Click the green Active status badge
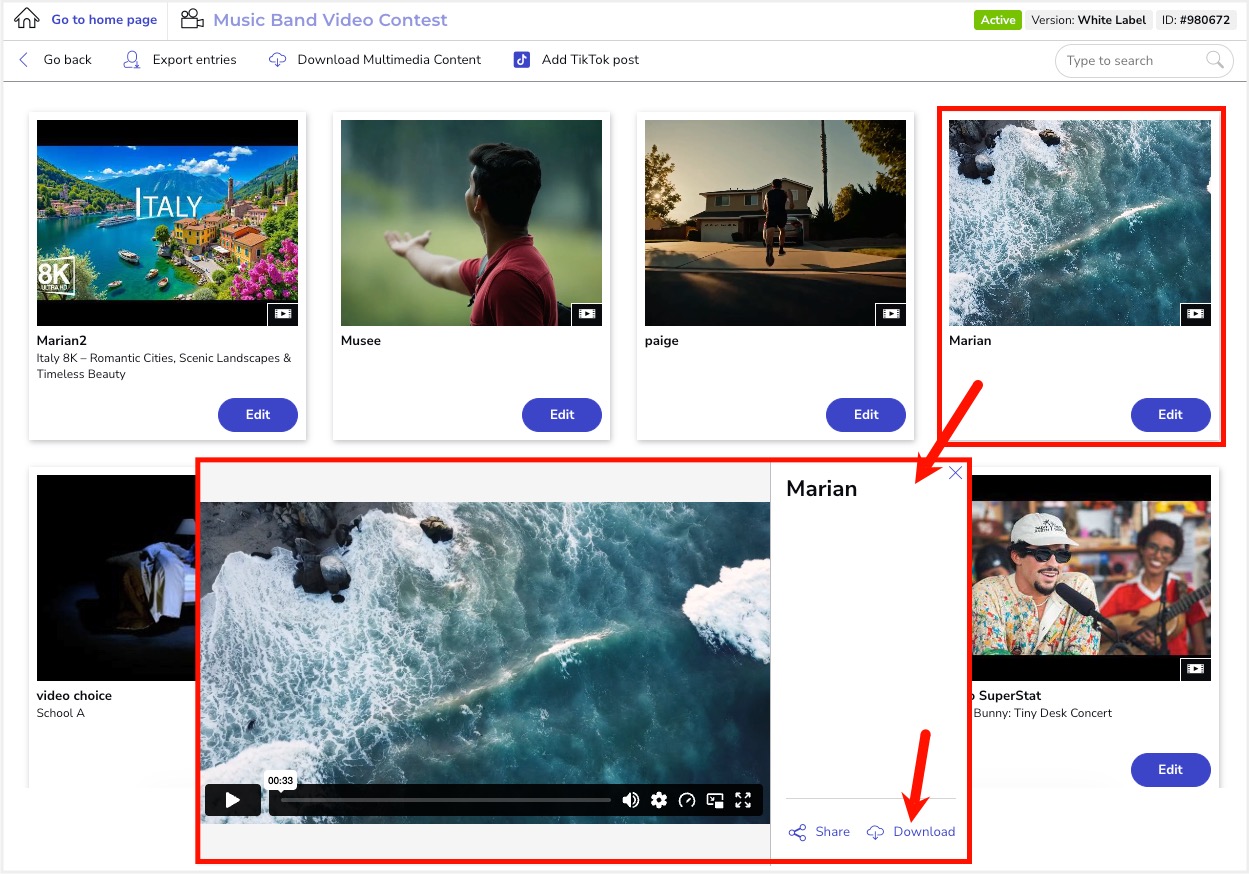The width and height of the screenshot is (1249, 874). coord(997,20)
